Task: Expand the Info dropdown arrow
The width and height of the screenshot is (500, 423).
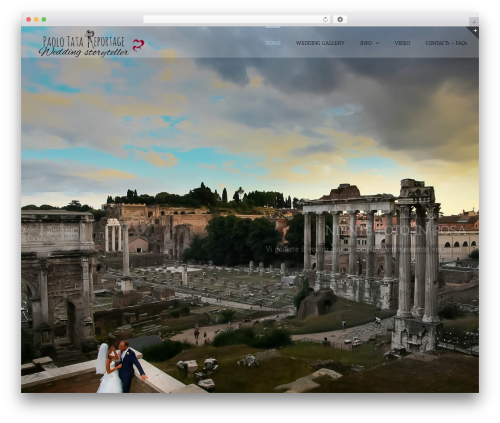Action: [x=377, y=43]
